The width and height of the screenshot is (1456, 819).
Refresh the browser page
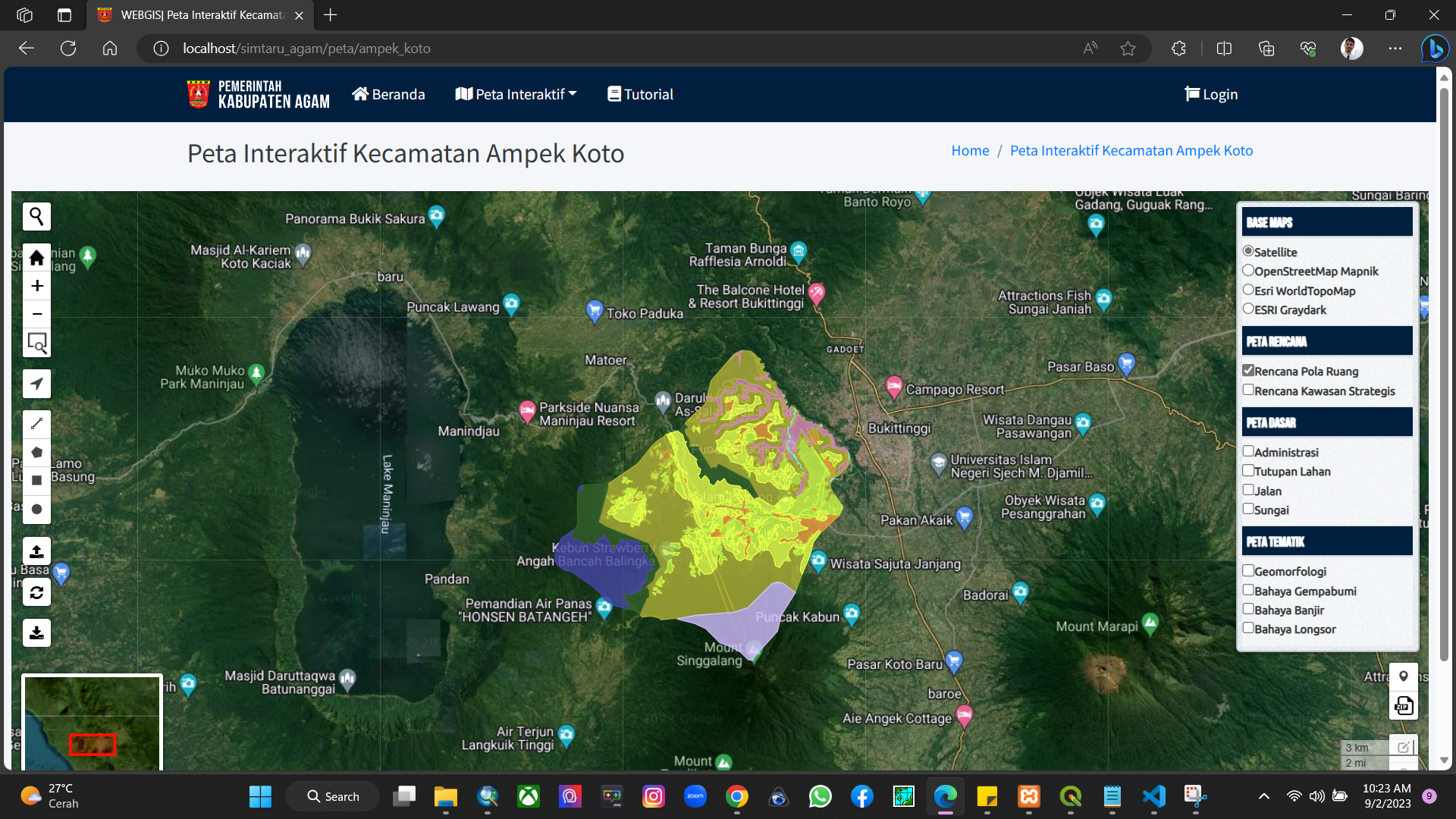68,49
